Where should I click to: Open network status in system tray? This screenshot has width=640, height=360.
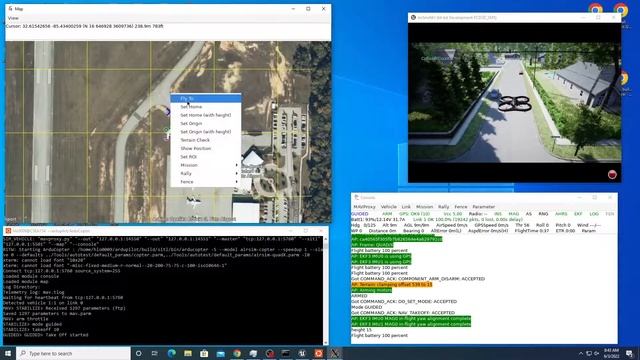(x=589, y=353)
